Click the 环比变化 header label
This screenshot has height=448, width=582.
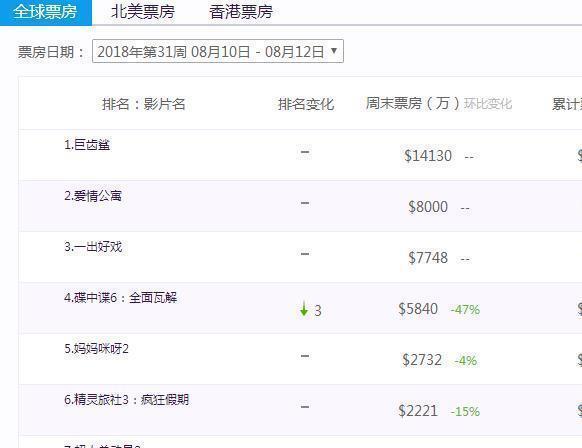(x=488, y=104)
